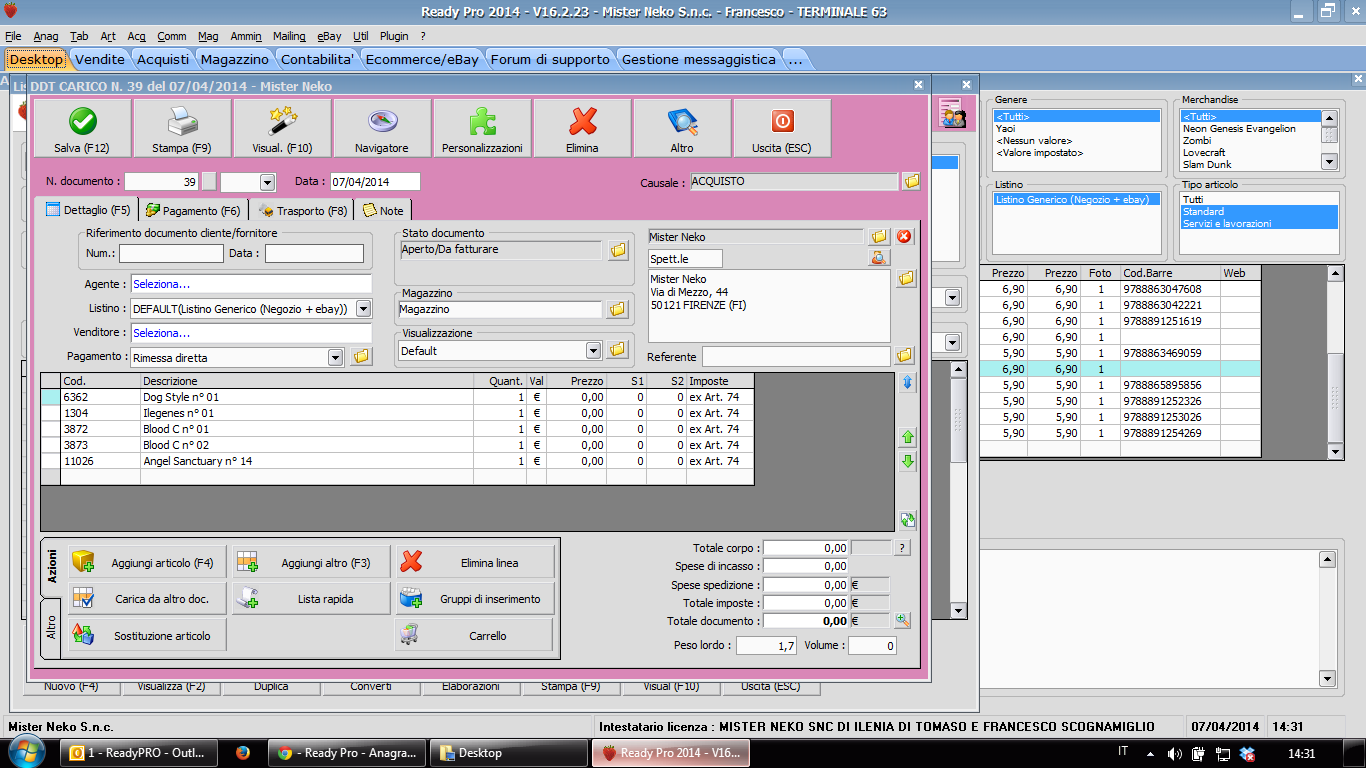
Task: Click the question mark button beside Totale corpo
Action: [902, 548]
